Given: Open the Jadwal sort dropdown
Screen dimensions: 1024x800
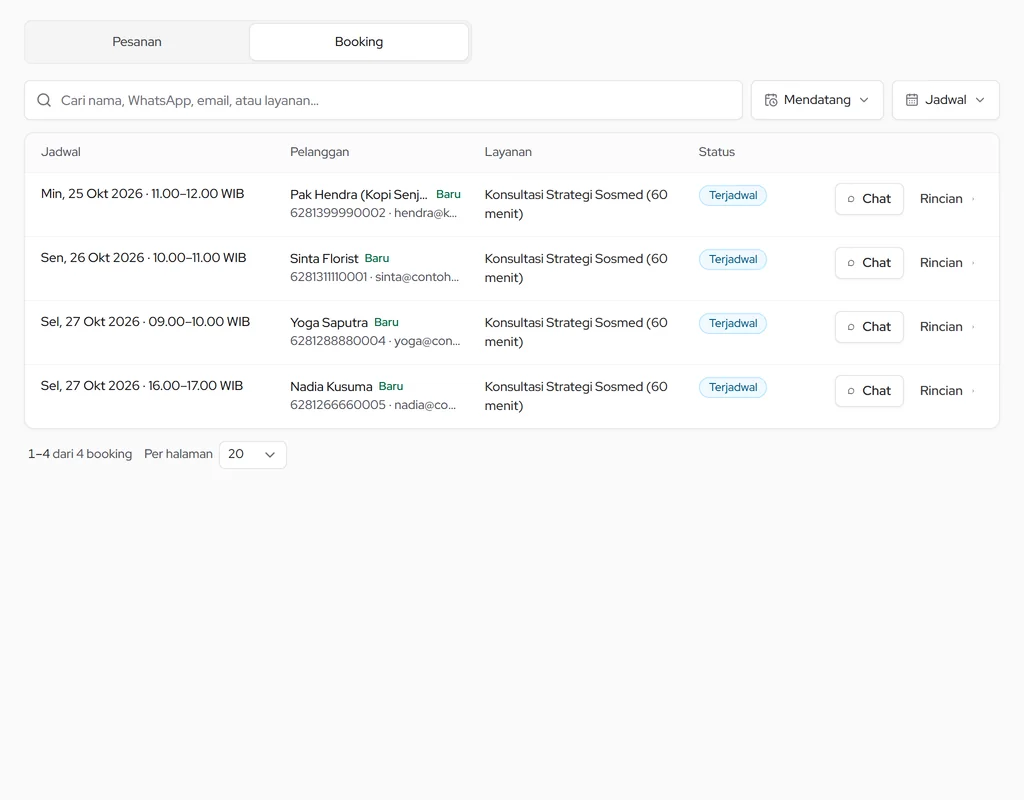Looking at the screenshot, I should coord(946,100).
